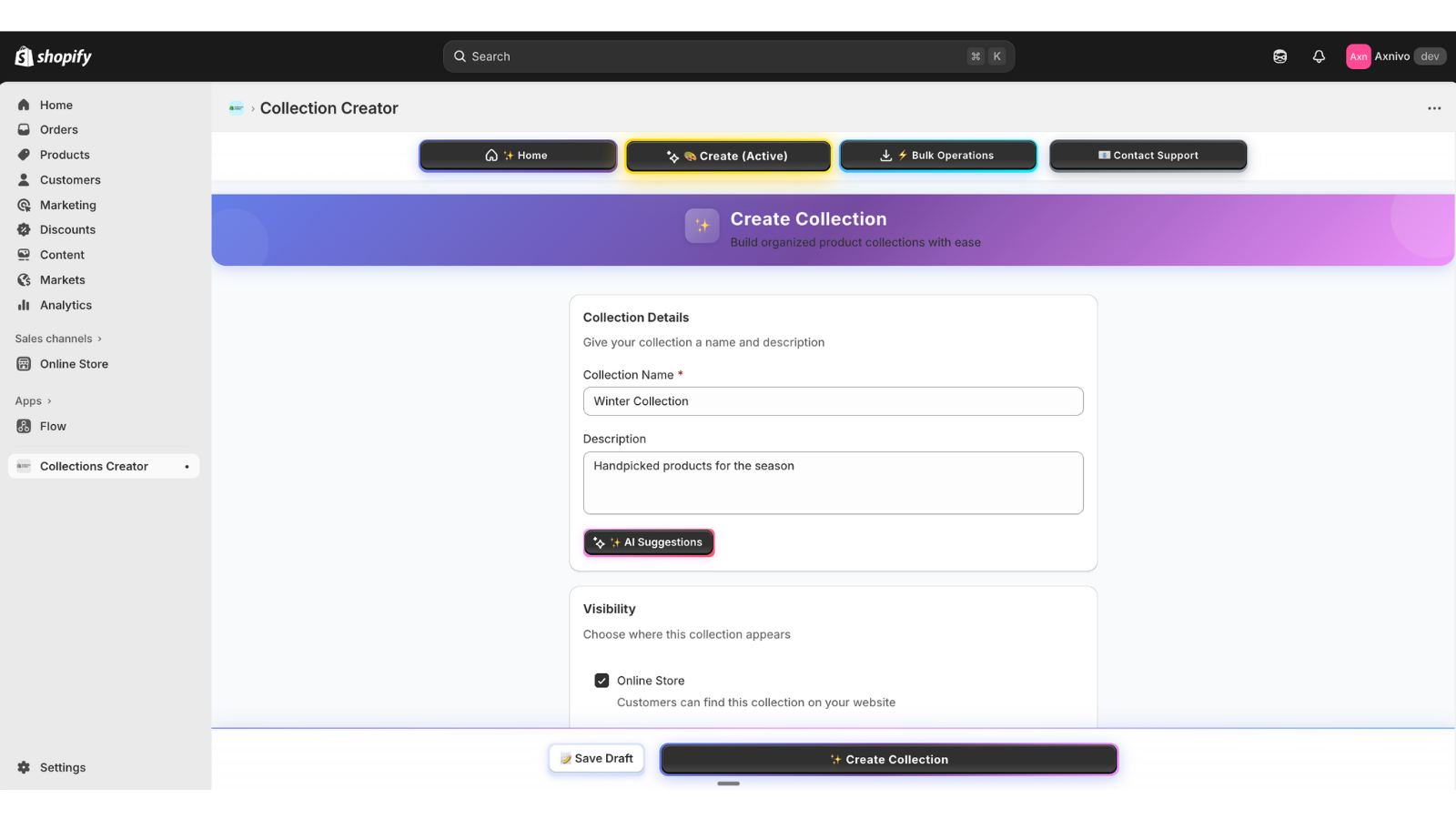Click the Shopify logo
The height and width of the screenshot is (819, 1456).
[53, 56]
